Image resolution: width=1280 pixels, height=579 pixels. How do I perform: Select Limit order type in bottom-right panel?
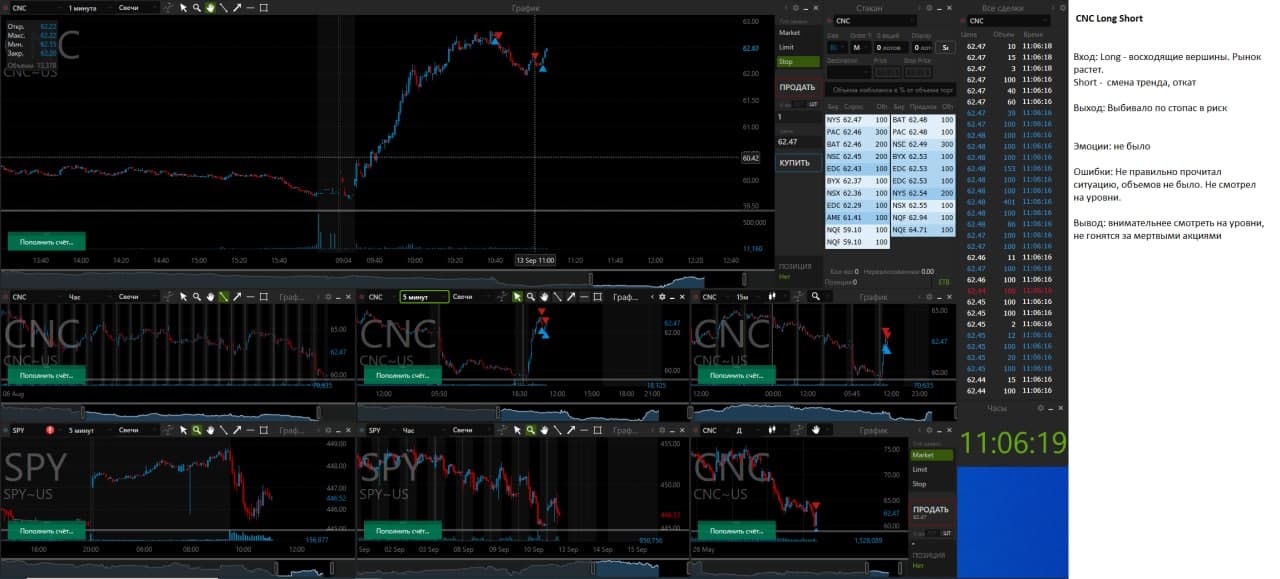pyautogui.click(x=931, y=469)
